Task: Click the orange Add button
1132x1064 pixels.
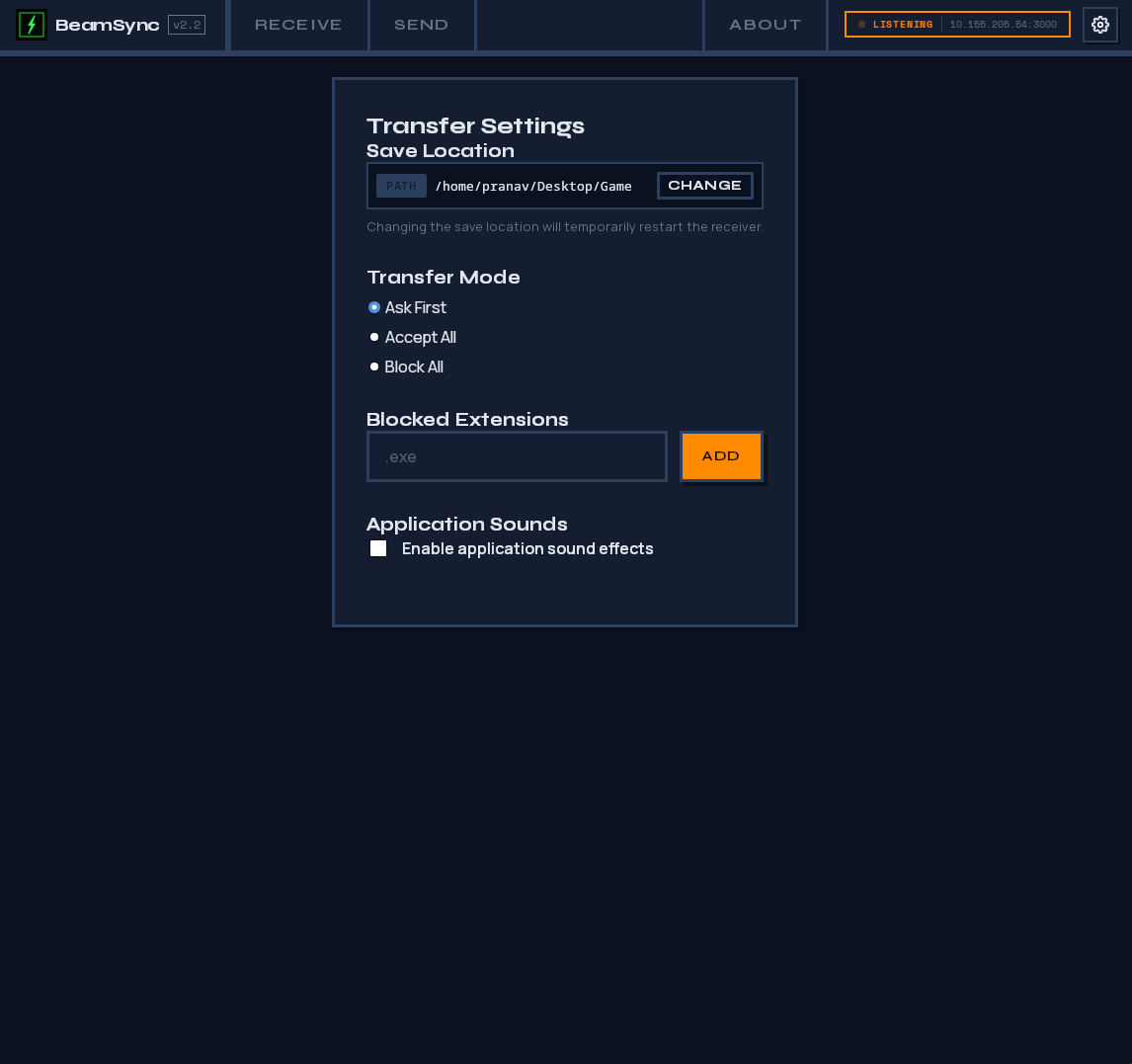Action: pyautogui.click(x=721, y=456)
